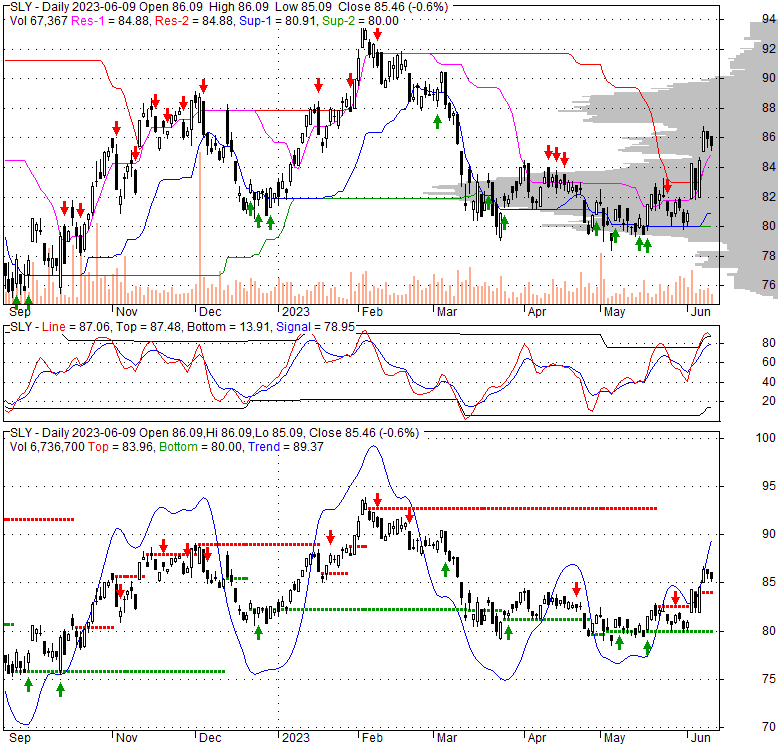Click the Low 85.09 value in top header

[x=303, y=7]
